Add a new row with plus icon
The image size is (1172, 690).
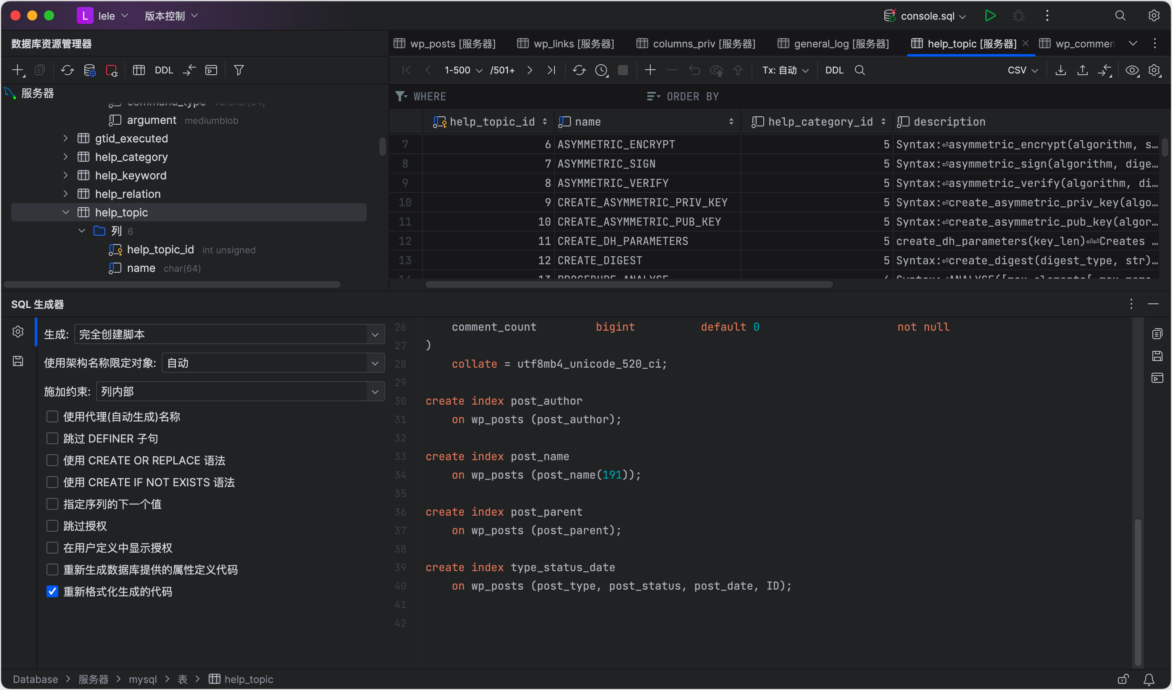650,70
